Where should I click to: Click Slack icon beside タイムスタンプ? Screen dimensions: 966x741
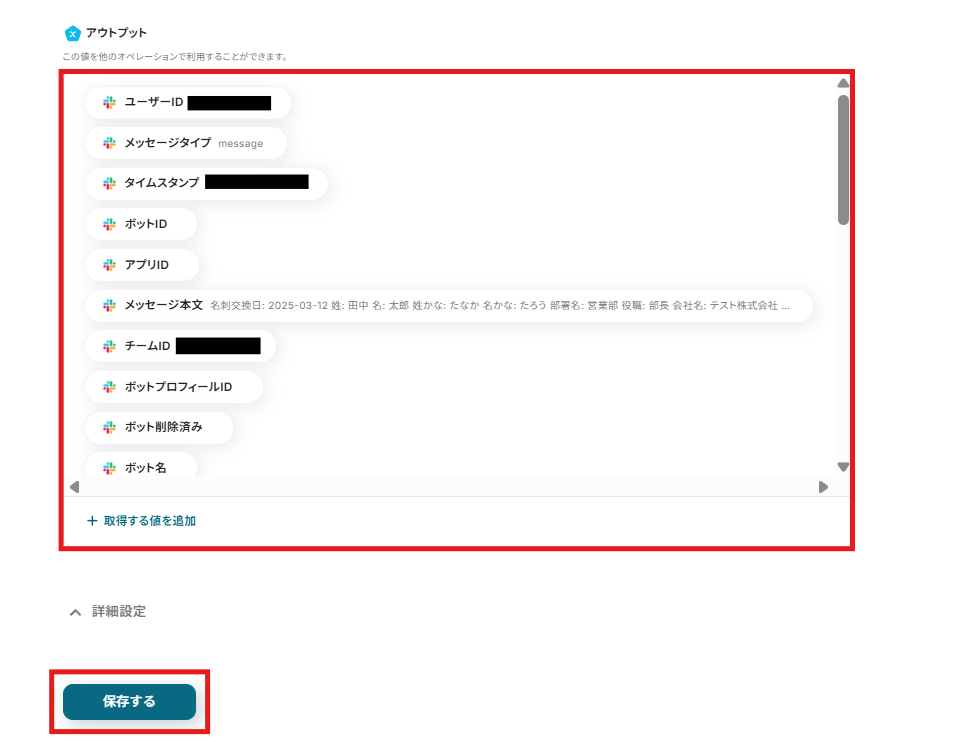coord(110,183)
